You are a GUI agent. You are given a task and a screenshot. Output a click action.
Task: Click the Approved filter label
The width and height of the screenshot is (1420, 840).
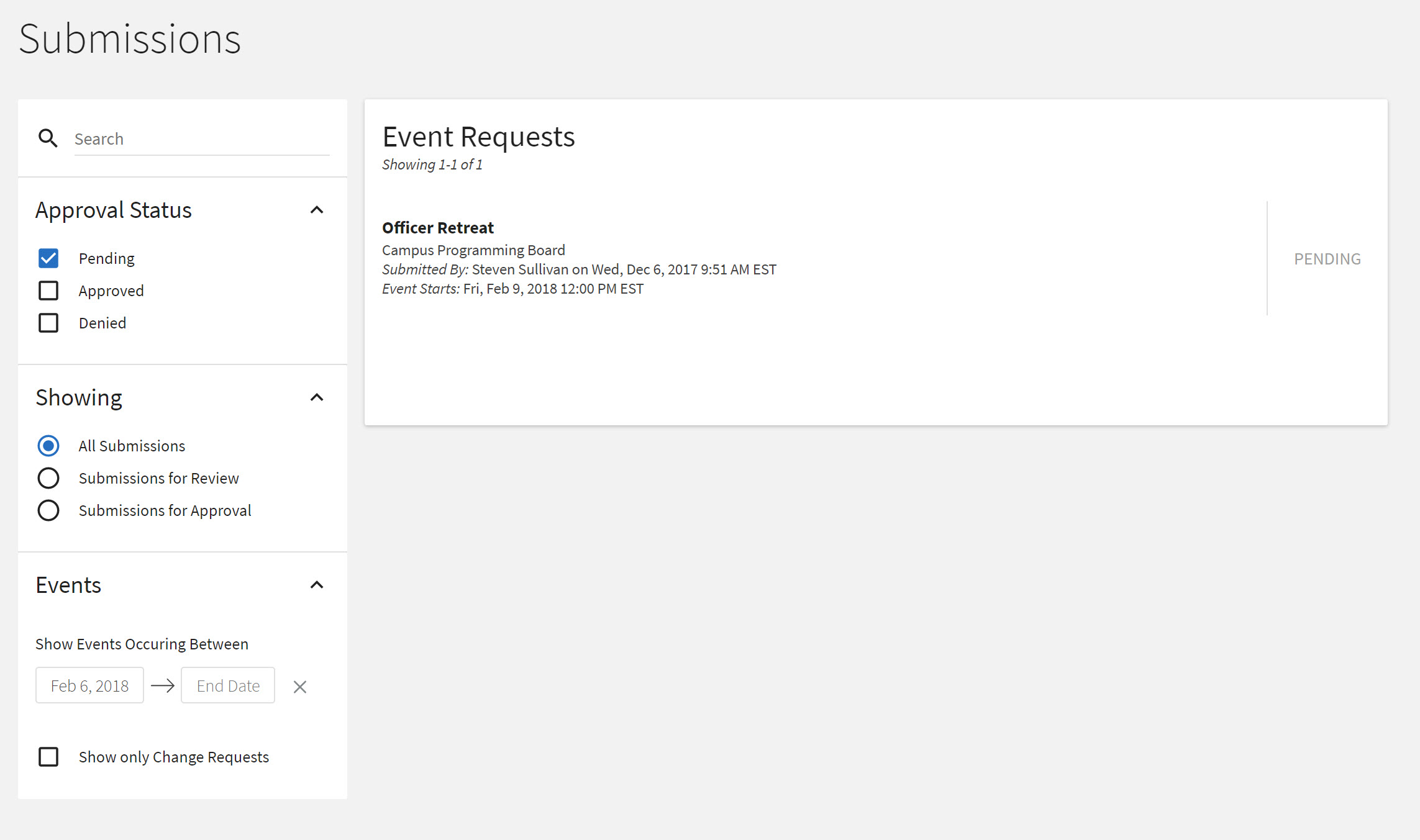coord(111,291)
